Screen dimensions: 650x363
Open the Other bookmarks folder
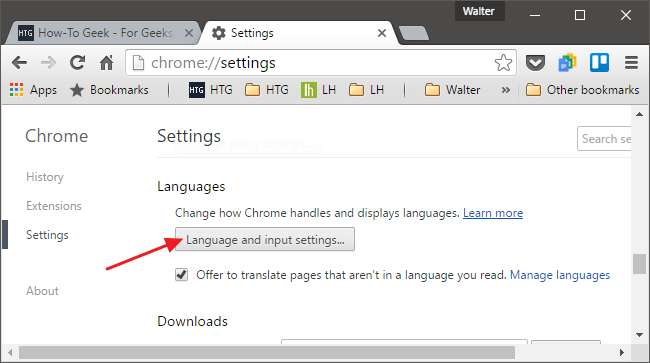[582, 90]
